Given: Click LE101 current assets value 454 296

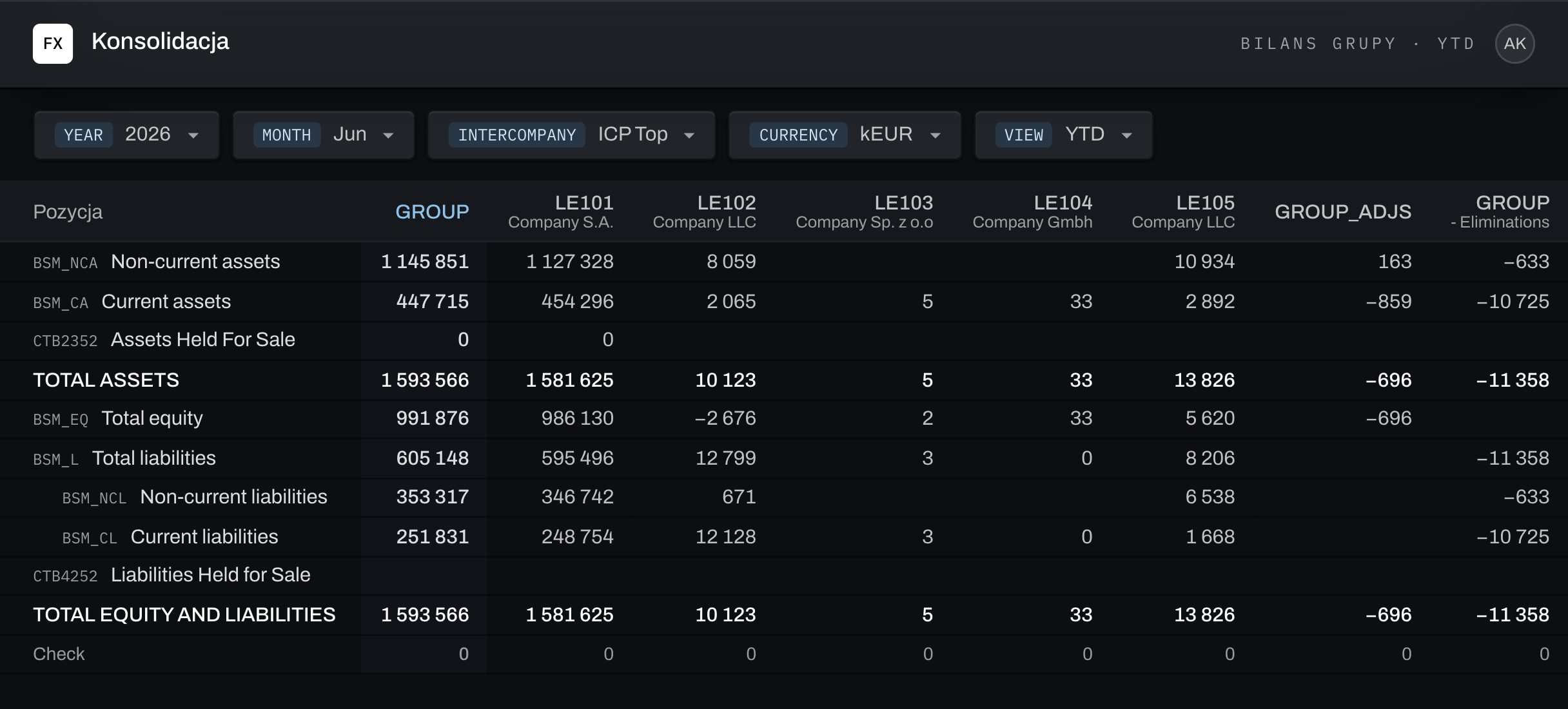Looking at the screenshot, I should [x=578, y=302].
